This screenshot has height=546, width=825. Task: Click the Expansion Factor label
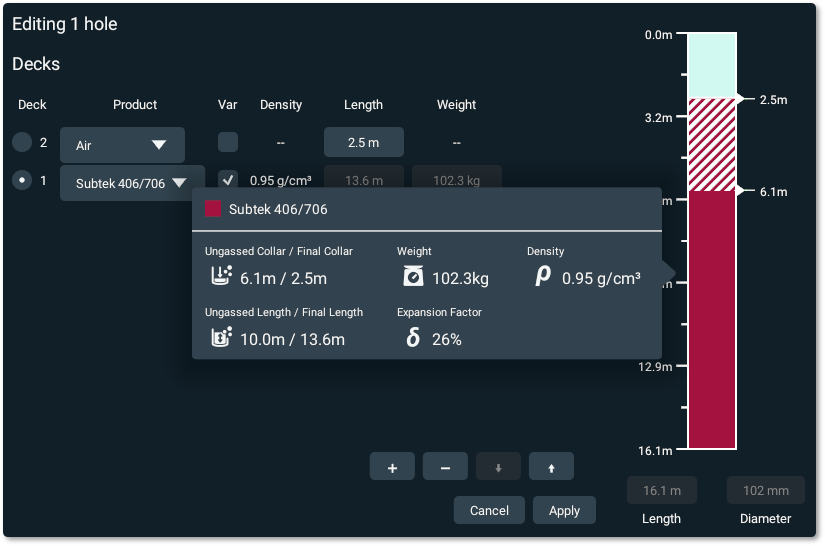click(439, 312)
